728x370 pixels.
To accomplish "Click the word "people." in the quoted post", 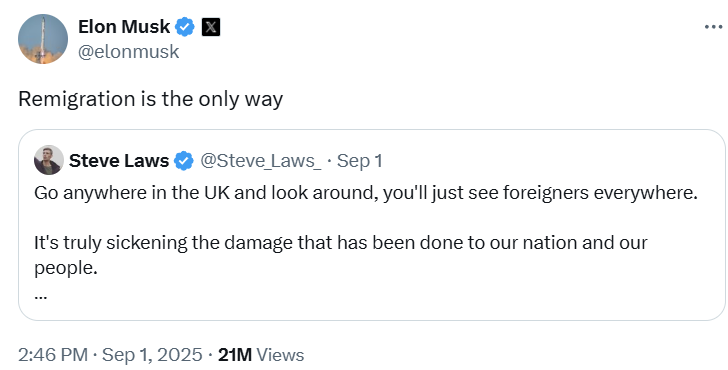I will pyautogui.click(x=66, y=268).
